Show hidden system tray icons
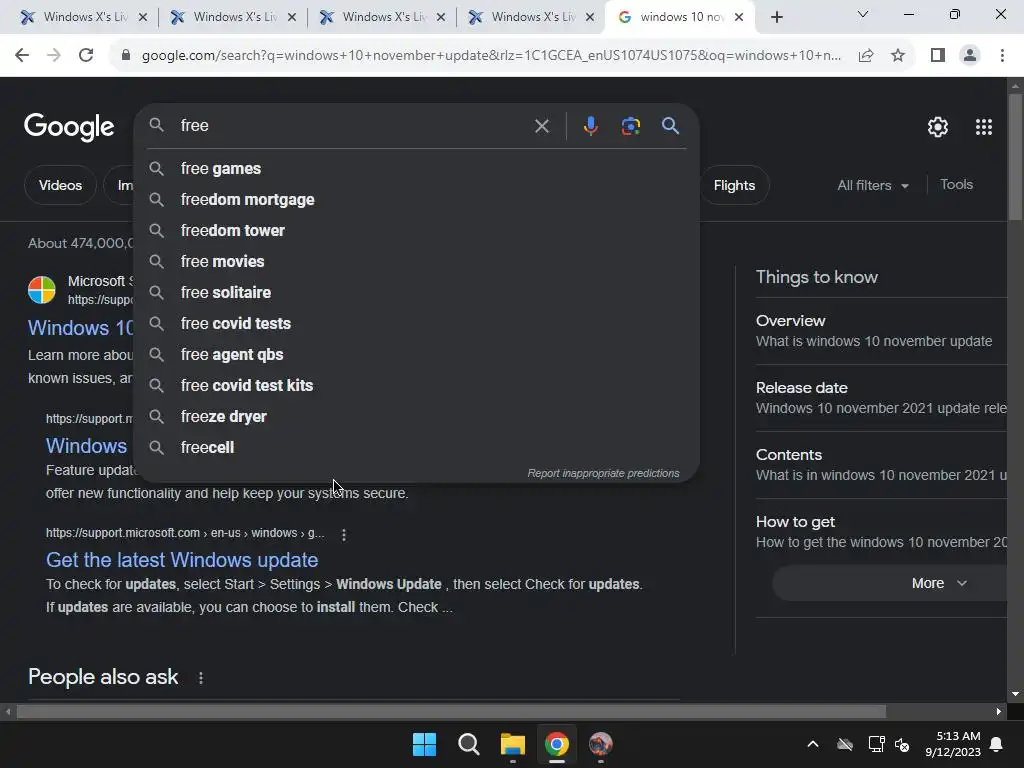 812,744
